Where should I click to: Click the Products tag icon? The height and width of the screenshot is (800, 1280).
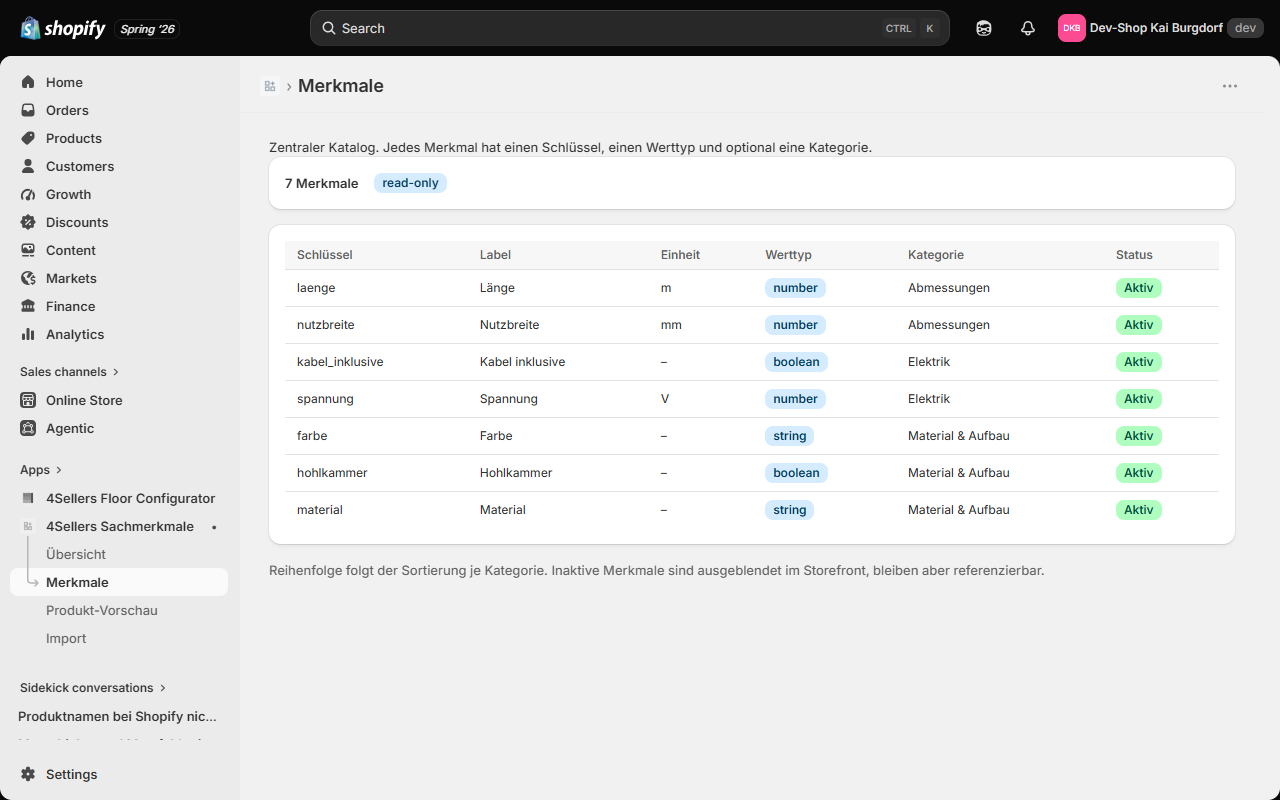28,138
